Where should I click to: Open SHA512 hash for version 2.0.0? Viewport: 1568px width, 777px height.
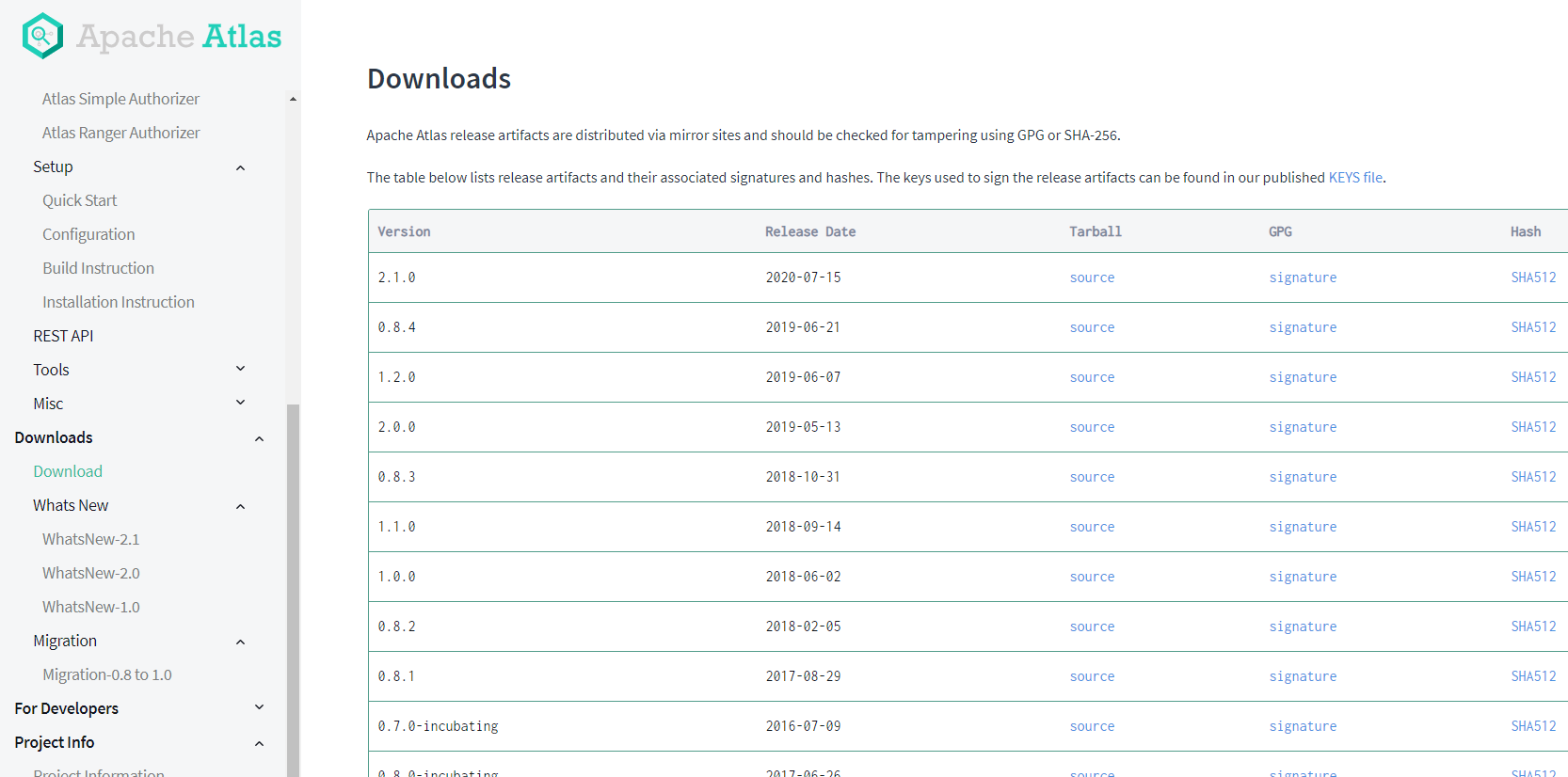(1533, 427)
